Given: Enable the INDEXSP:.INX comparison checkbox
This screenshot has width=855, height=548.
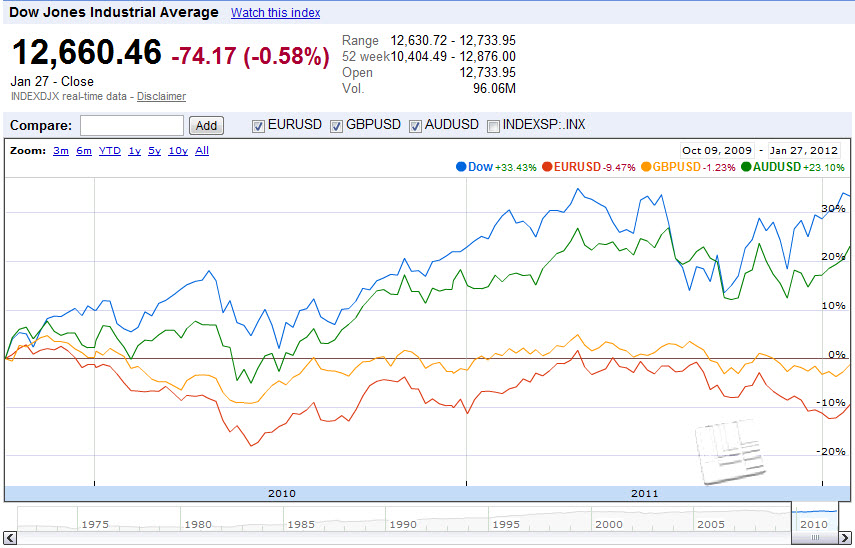Looking at the screenshot, I should 493,126.
